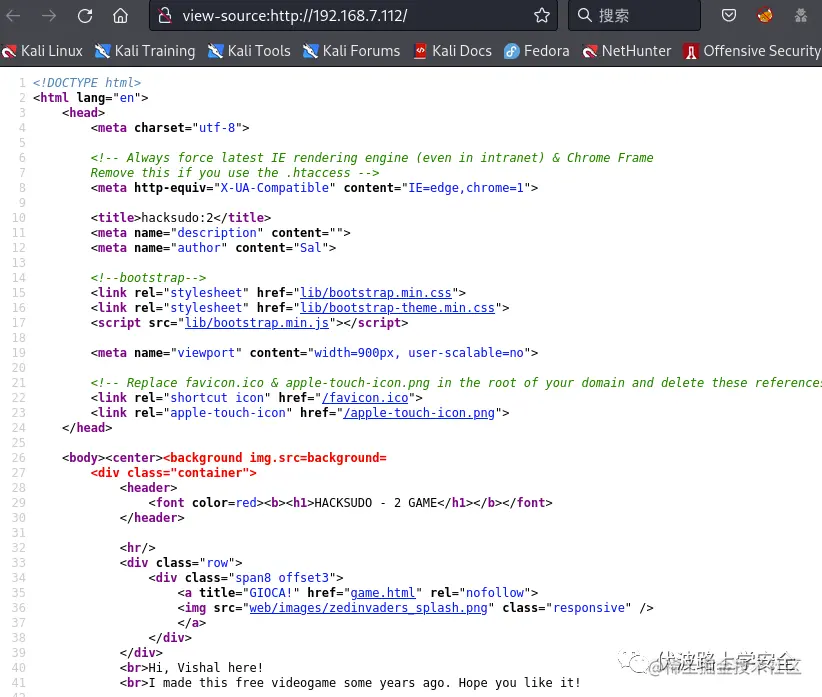
Task: Reload the page with the refresh icon
Action: coord(85,16)
